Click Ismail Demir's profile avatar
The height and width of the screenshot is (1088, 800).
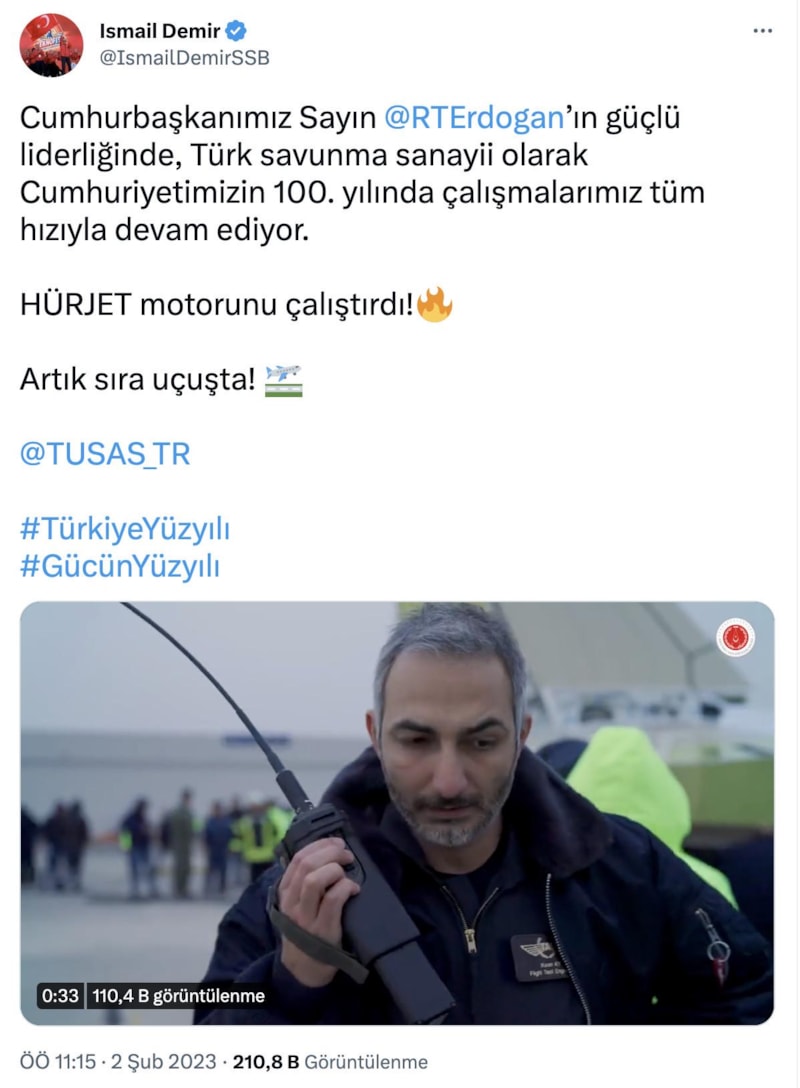click(x=51, y=45)
